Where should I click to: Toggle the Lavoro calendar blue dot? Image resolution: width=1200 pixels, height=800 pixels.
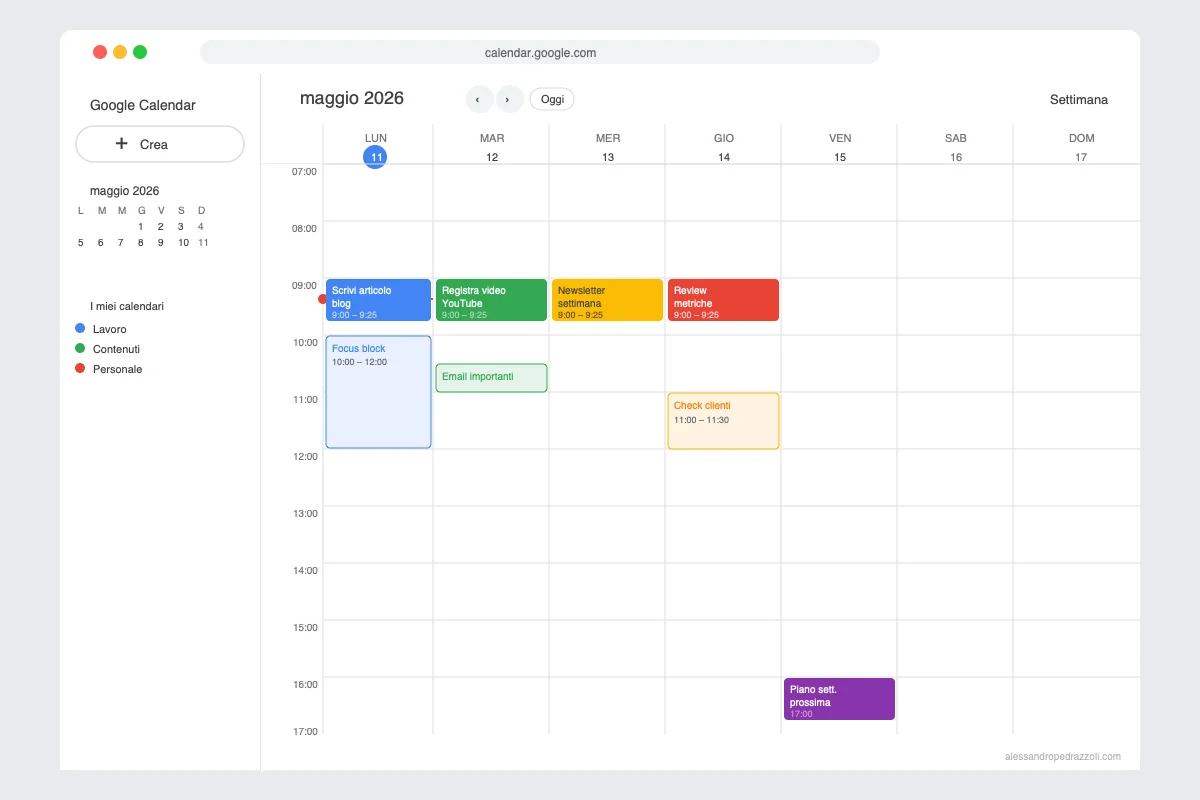80,328
